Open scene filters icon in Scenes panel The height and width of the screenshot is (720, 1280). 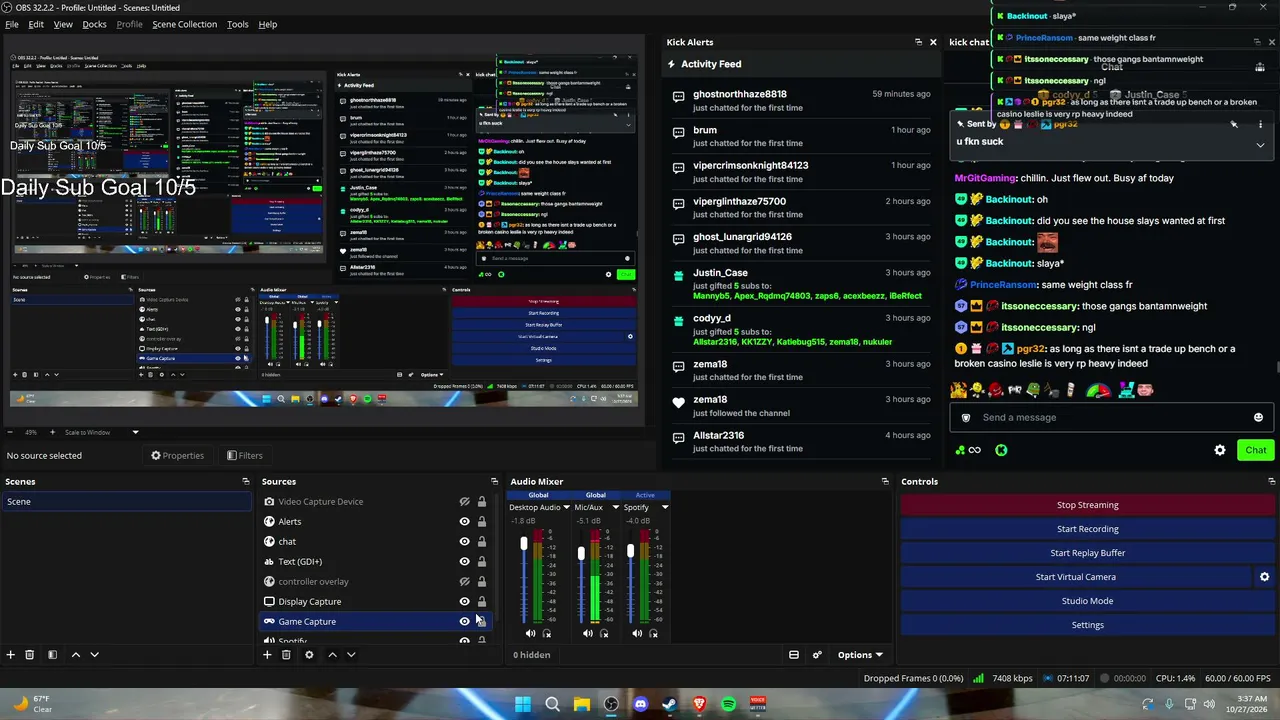coord(52,655)
